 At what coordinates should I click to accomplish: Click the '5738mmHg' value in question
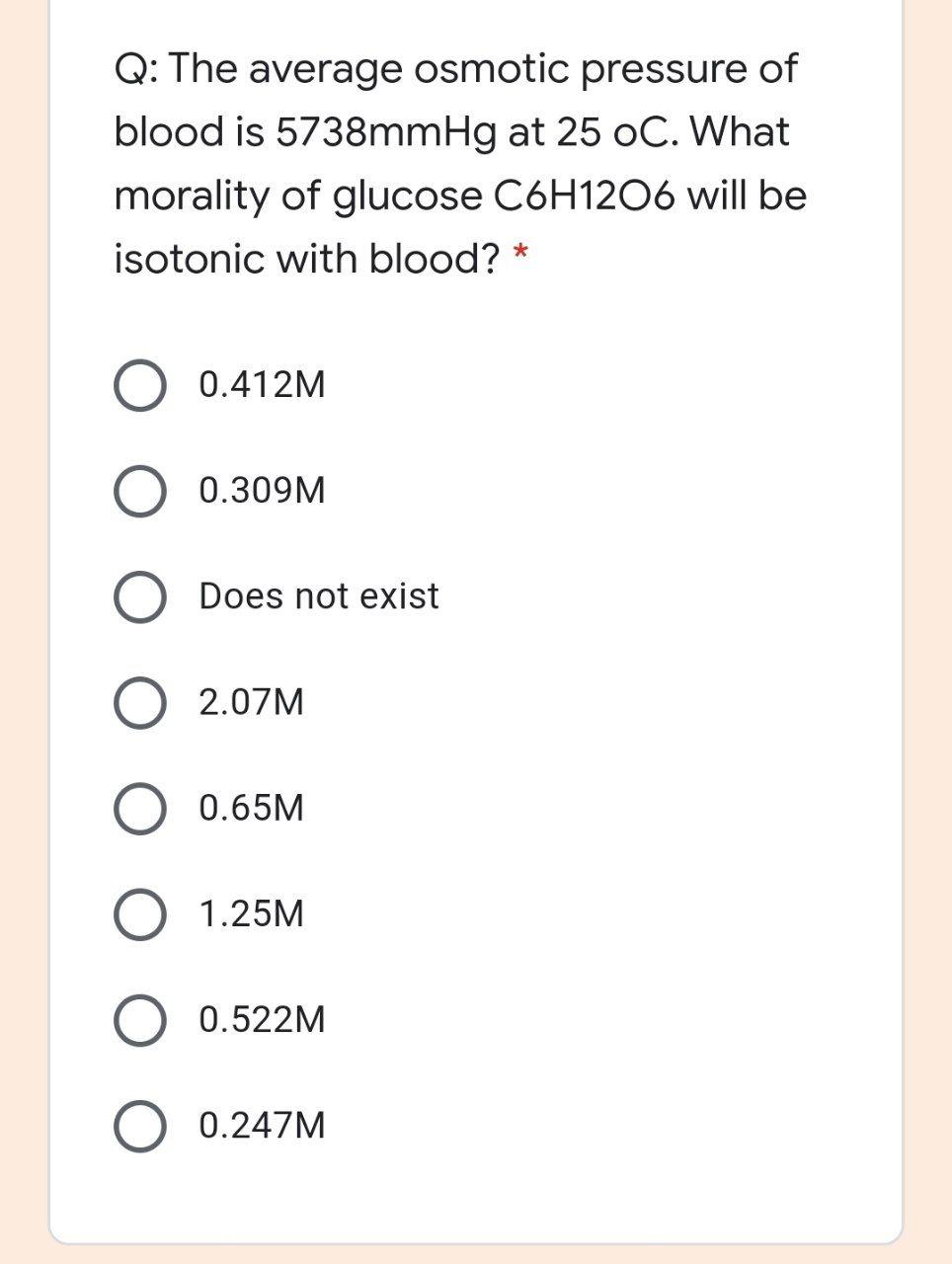[x=384, y=132]
